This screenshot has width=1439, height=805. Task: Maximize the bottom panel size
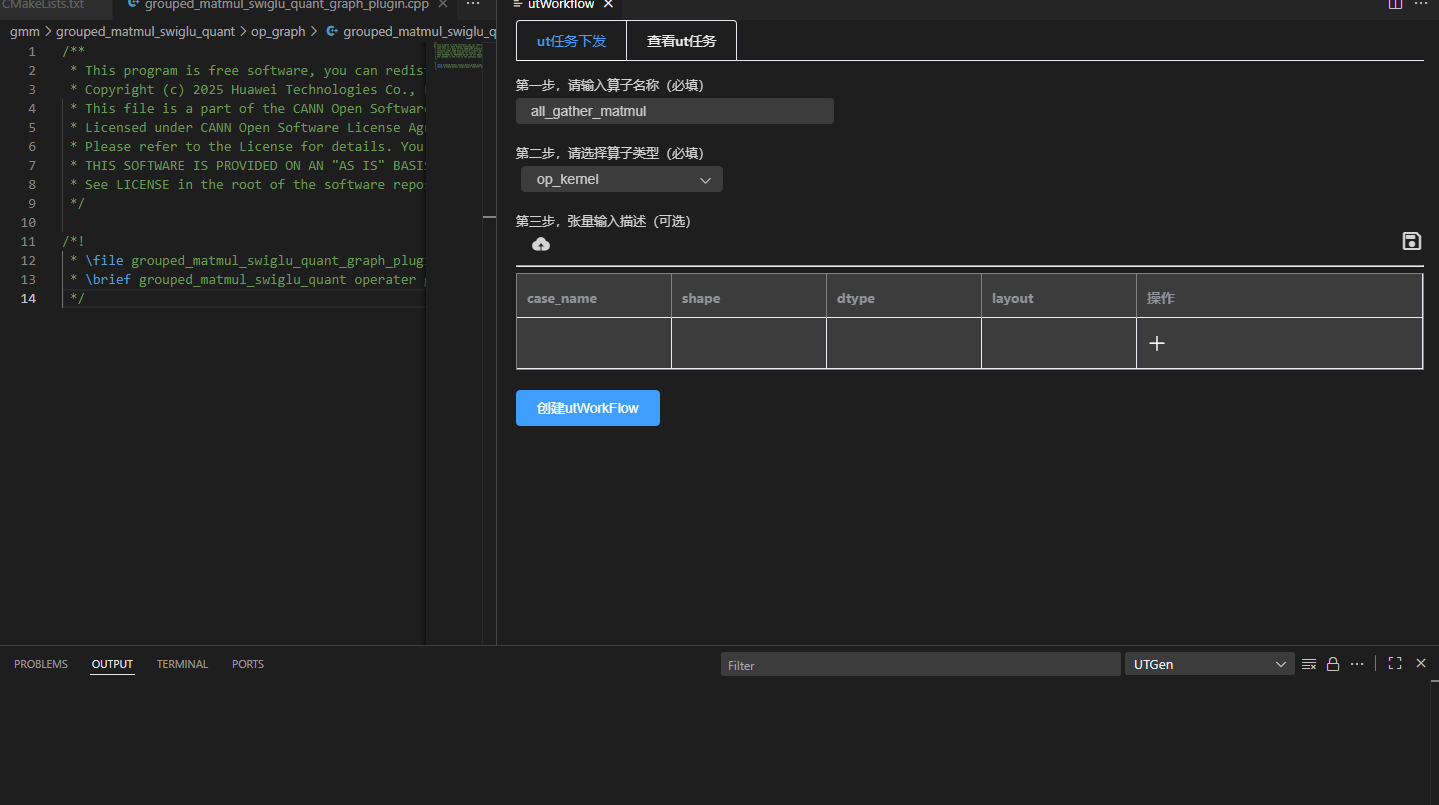pyautogui.click(x=1395, y=663)
